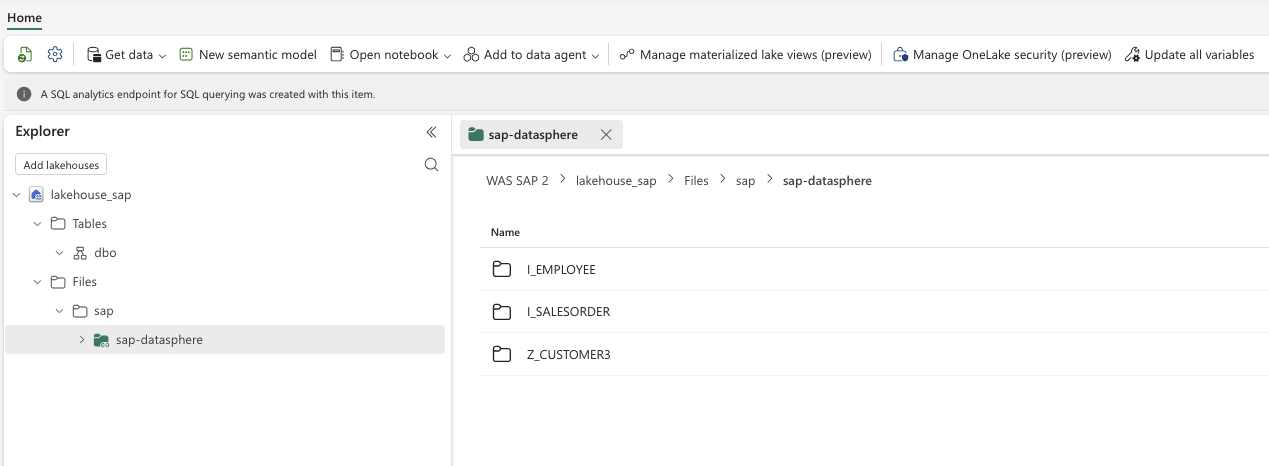This screenshot has height=466, width=1269.
Task: Click Manage materialized lake views
Action: 745,55
